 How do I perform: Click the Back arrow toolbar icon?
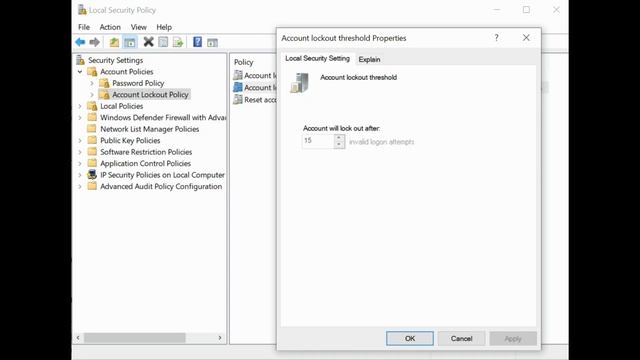(80, 42)
